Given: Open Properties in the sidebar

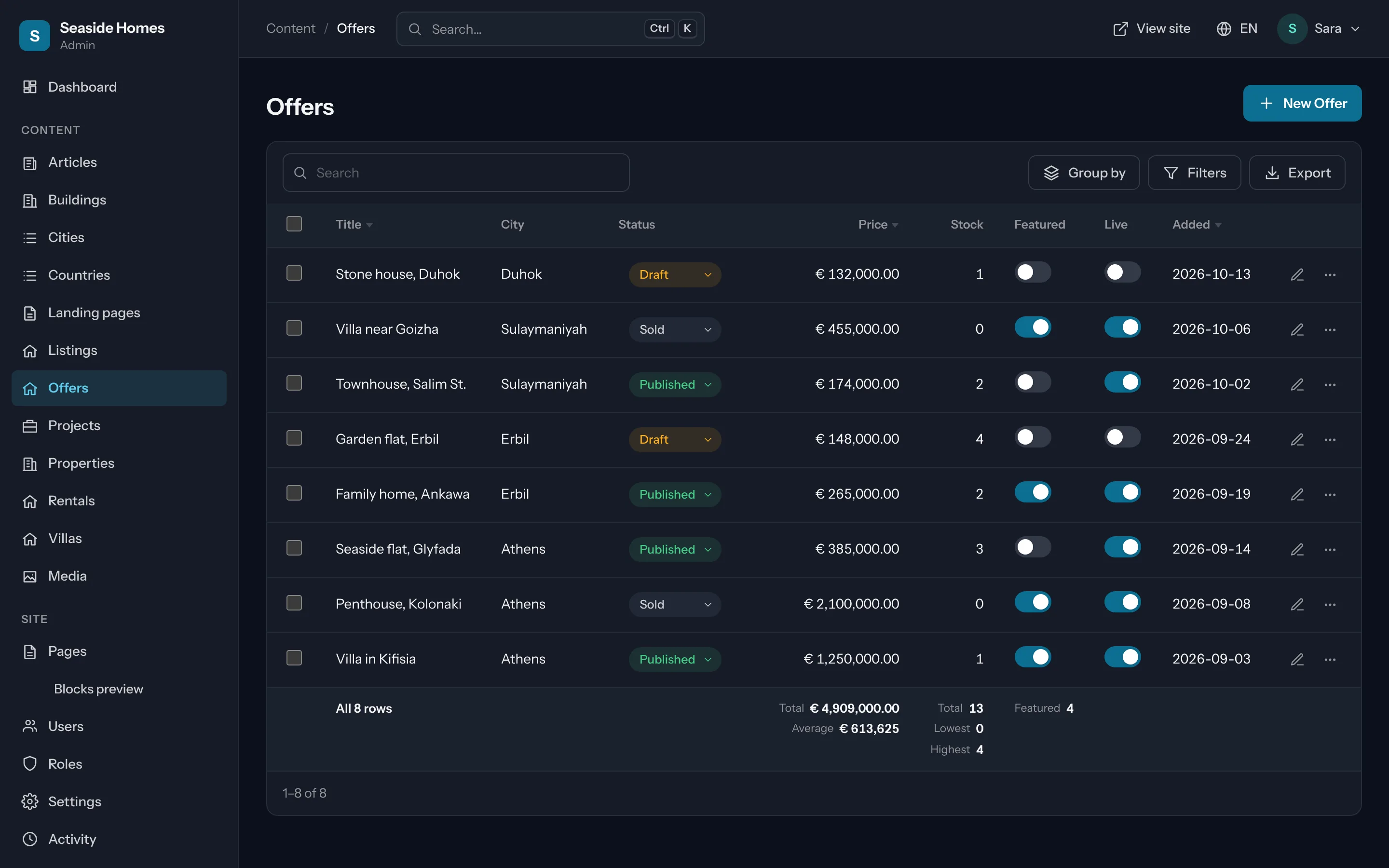Looking at the screenshot, I should (x=119, y=463).
